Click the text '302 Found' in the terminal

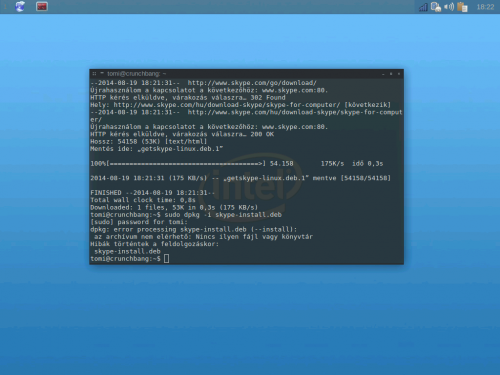(x=268, y=97)
